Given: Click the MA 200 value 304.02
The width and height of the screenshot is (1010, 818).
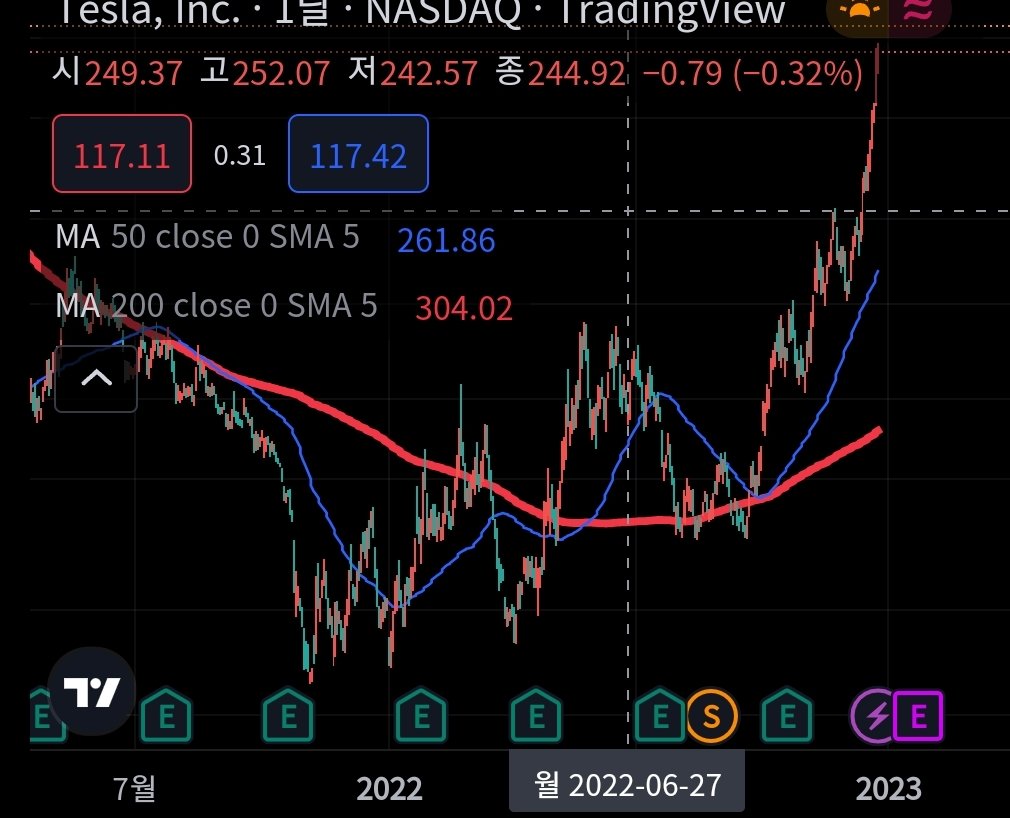Looking at the screenshot, I should pos(464,309).
